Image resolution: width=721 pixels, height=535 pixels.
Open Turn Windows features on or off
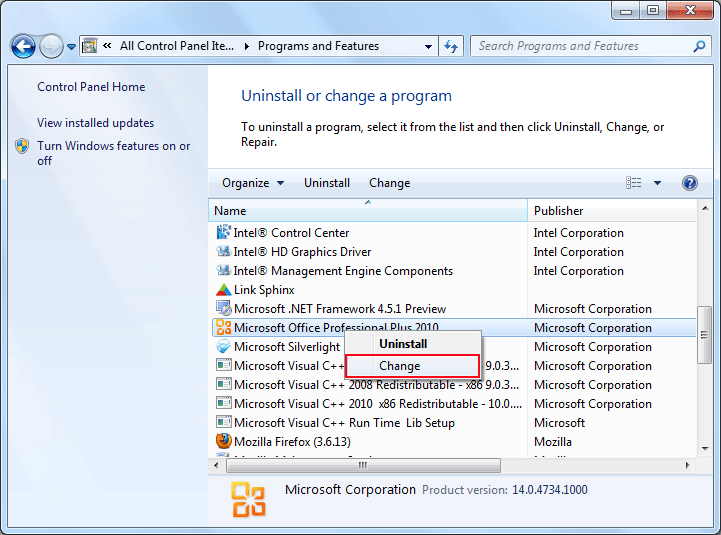(114, 153)
